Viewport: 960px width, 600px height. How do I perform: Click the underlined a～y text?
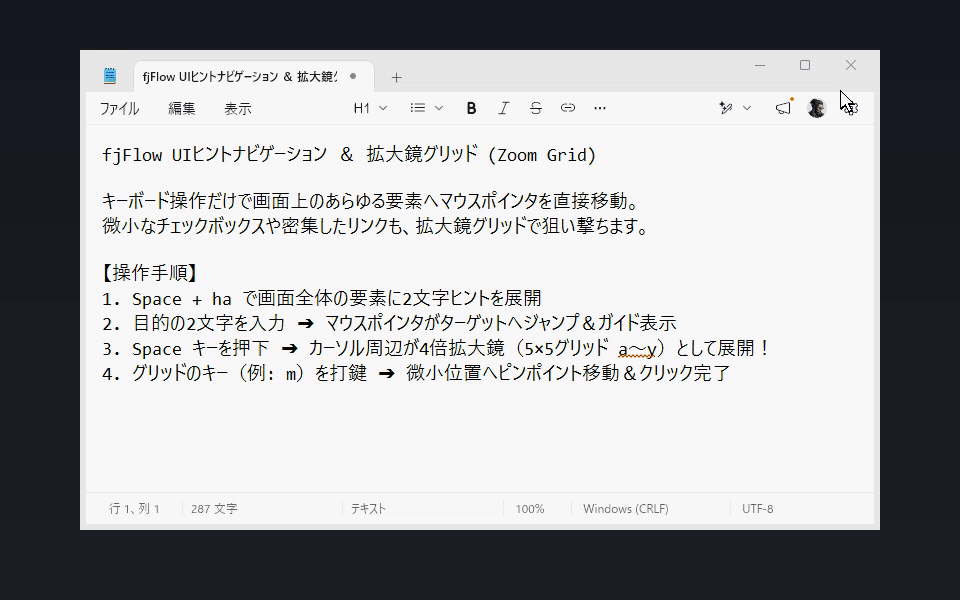point(637,350)
